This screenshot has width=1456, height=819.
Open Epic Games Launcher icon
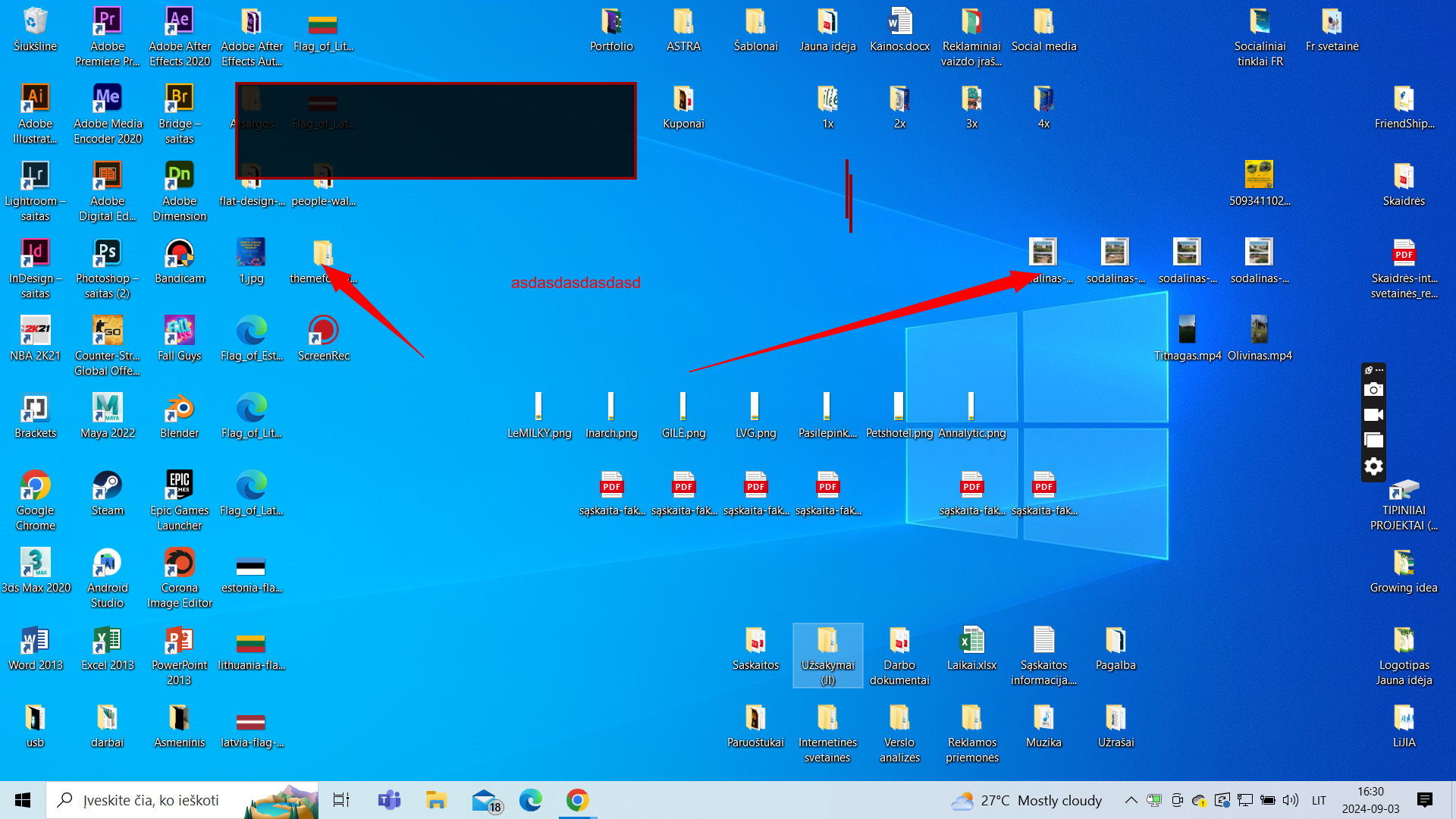[x=179, y=486]
